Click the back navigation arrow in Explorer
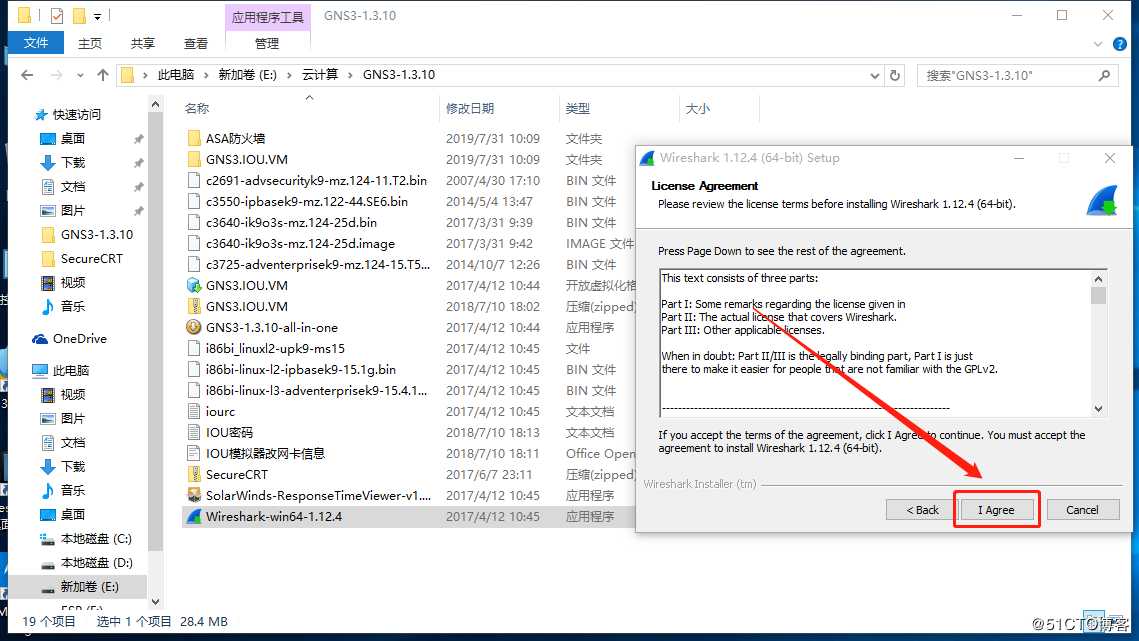This screenshot has width=1139, height=641. [28, 75]
